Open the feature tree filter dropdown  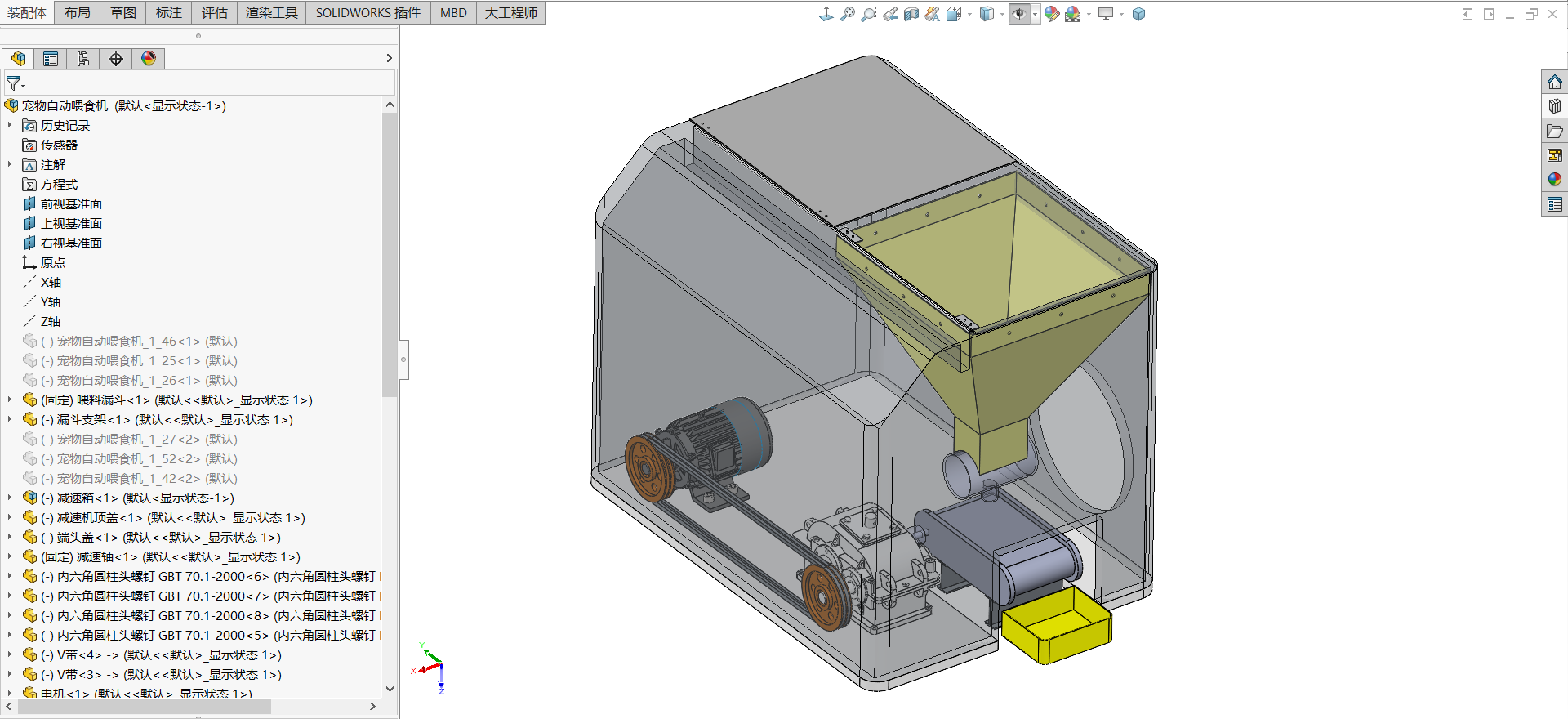click(x=16, y=83)
